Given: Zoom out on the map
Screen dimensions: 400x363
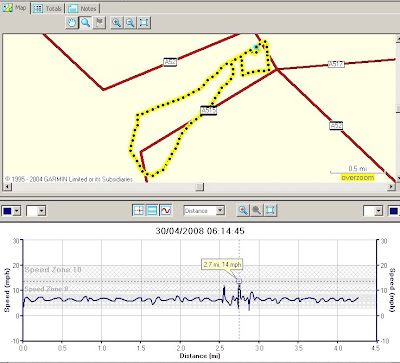Looking at the screenshot, I should [x=130, y=23].
